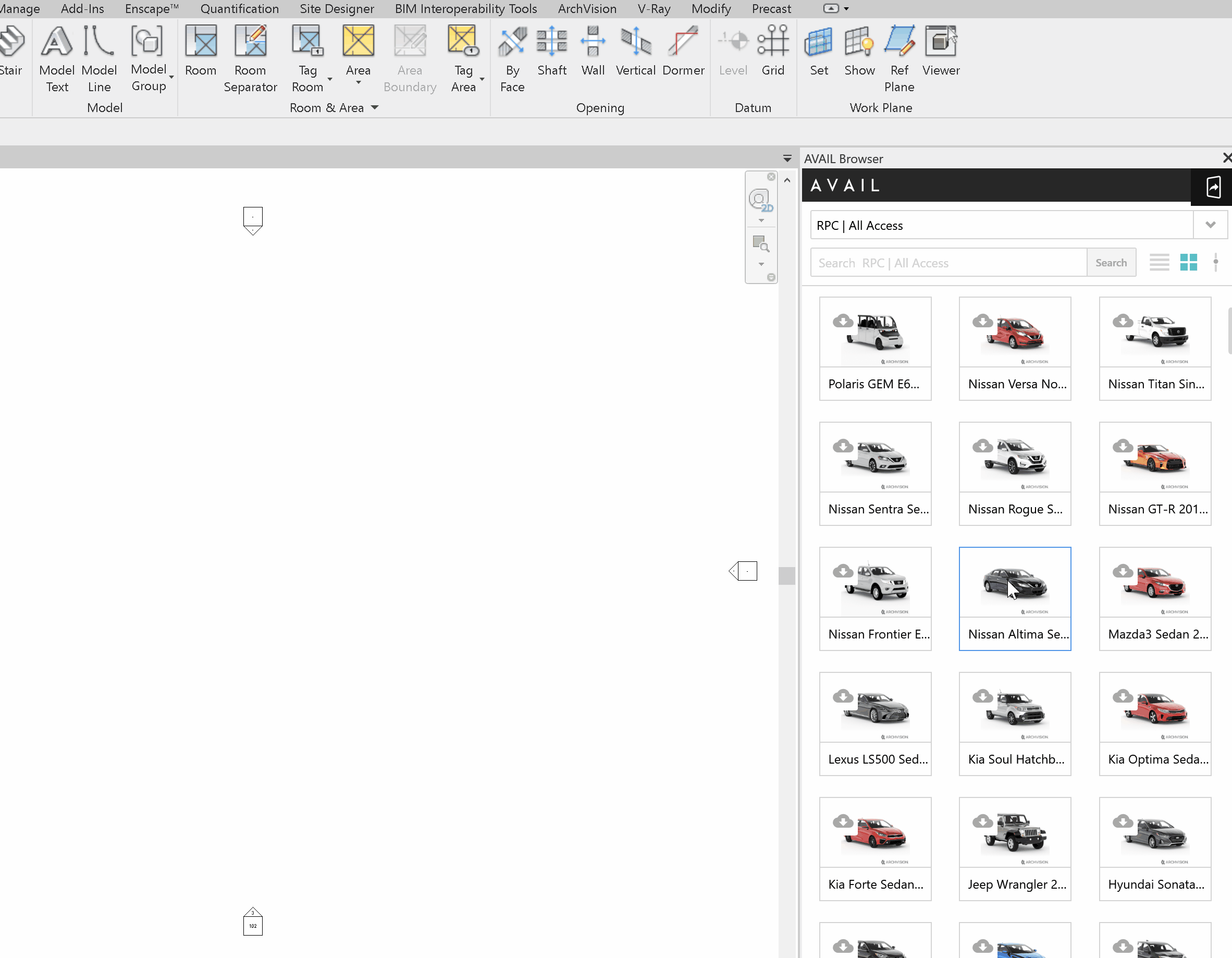The width and height of the screenshot is (1232, 958).
Task: Select the Tag Area tool
Action: tap(463, 59)
